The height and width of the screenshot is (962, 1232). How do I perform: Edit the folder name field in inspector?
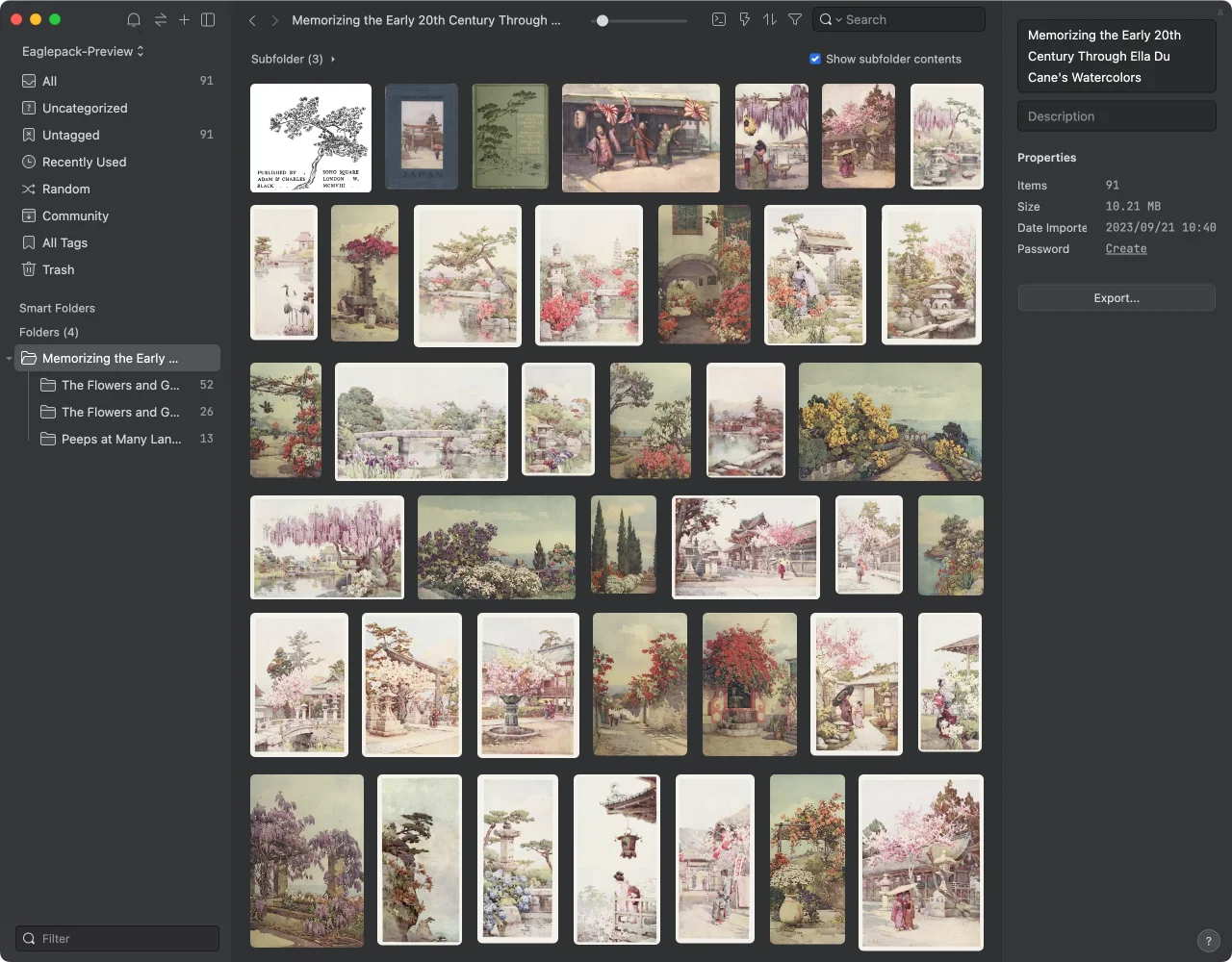[x=1116, y=56]
